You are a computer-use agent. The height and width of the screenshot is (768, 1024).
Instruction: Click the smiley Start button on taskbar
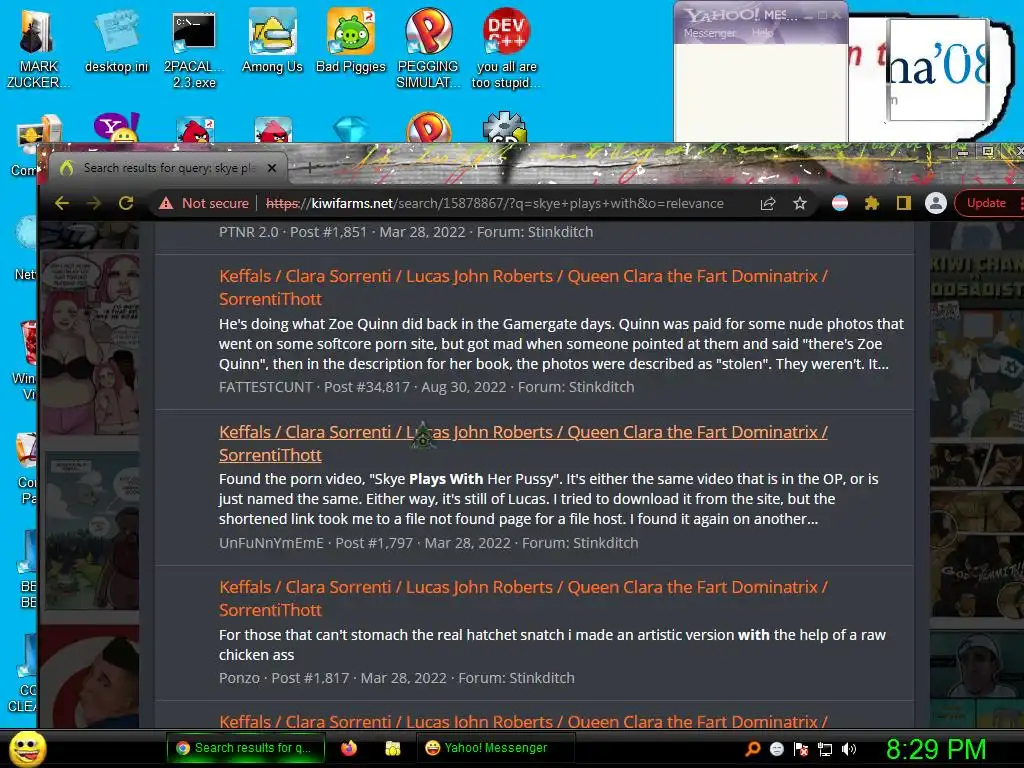27,748
